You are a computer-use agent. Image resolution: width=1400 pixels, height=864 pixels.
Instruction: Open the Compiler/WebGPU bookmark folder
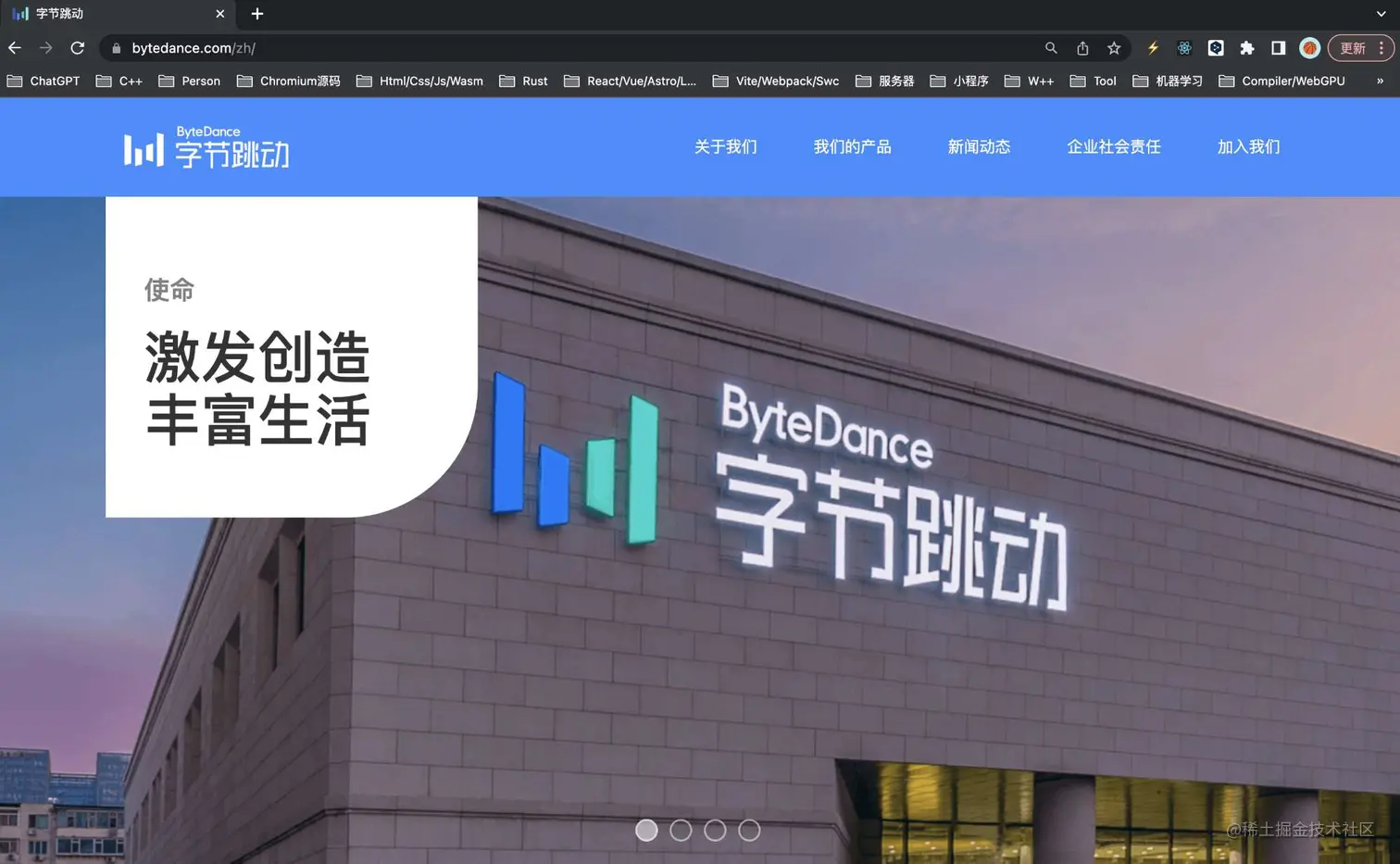[1282, 81]
